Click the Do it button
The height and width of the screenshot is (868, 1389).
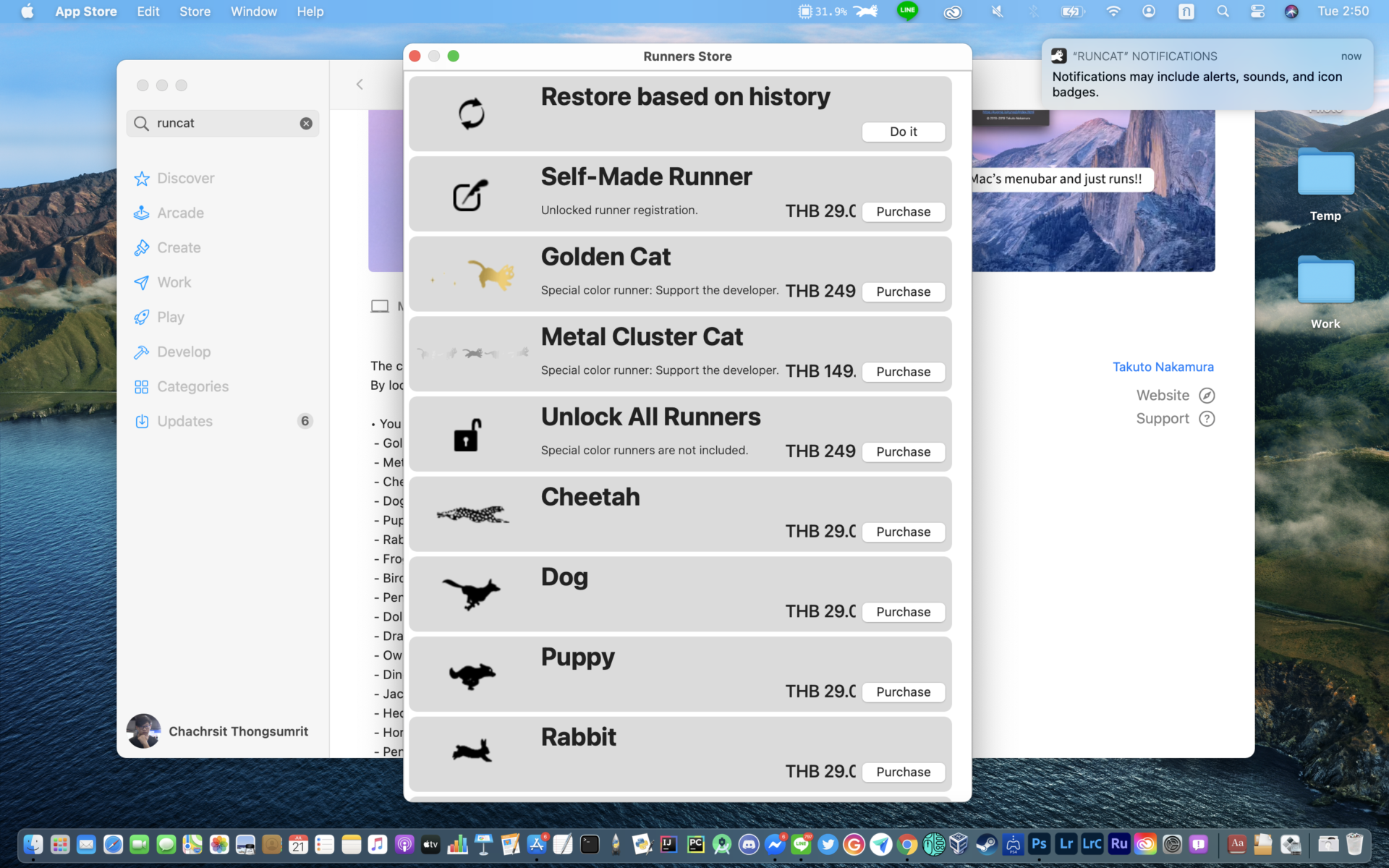(904, 132)
